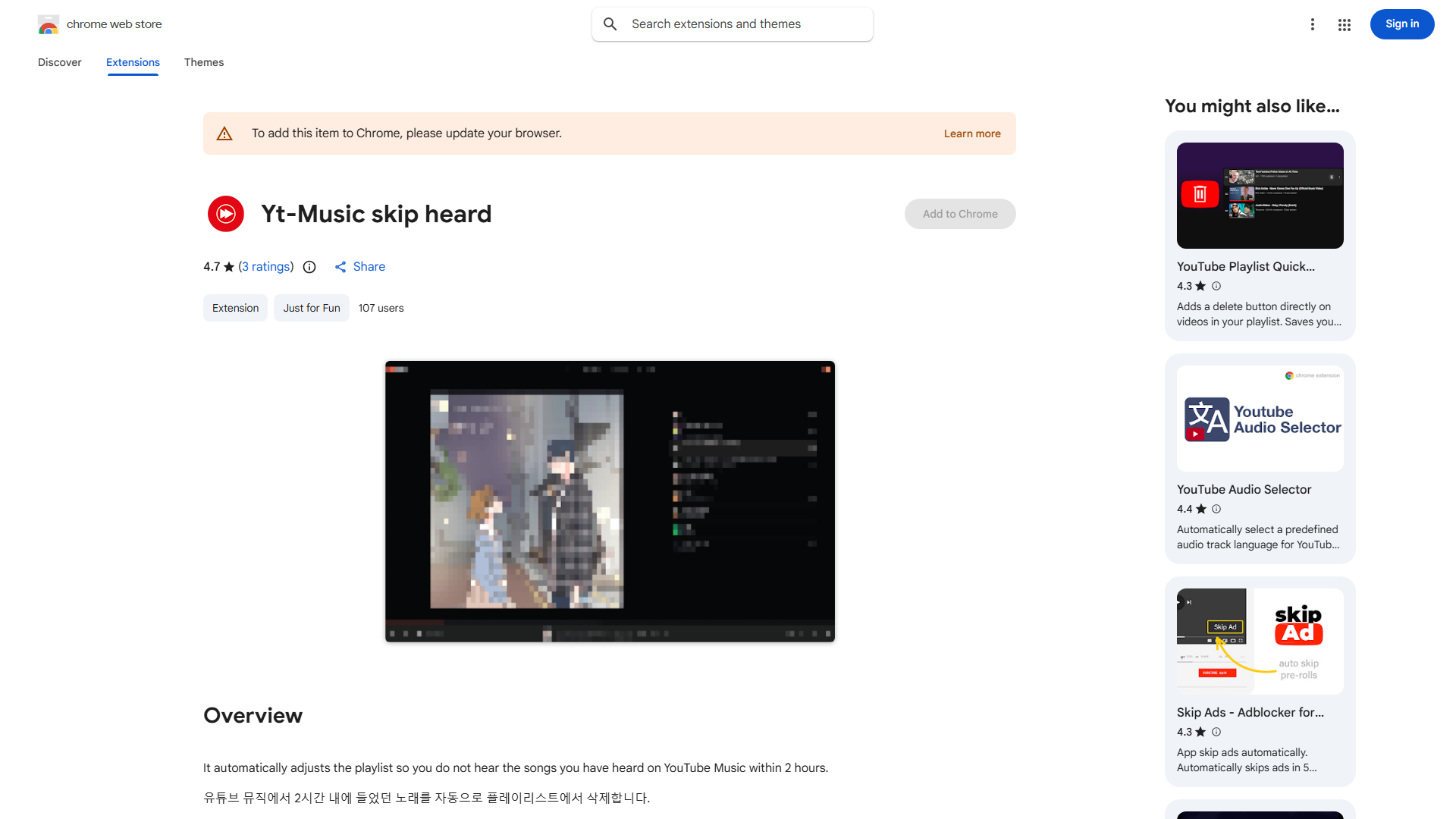1456x819 pixels.
Task: Click the info icon beside YouTube Audio Selector rating
Action: point(1216,509)
